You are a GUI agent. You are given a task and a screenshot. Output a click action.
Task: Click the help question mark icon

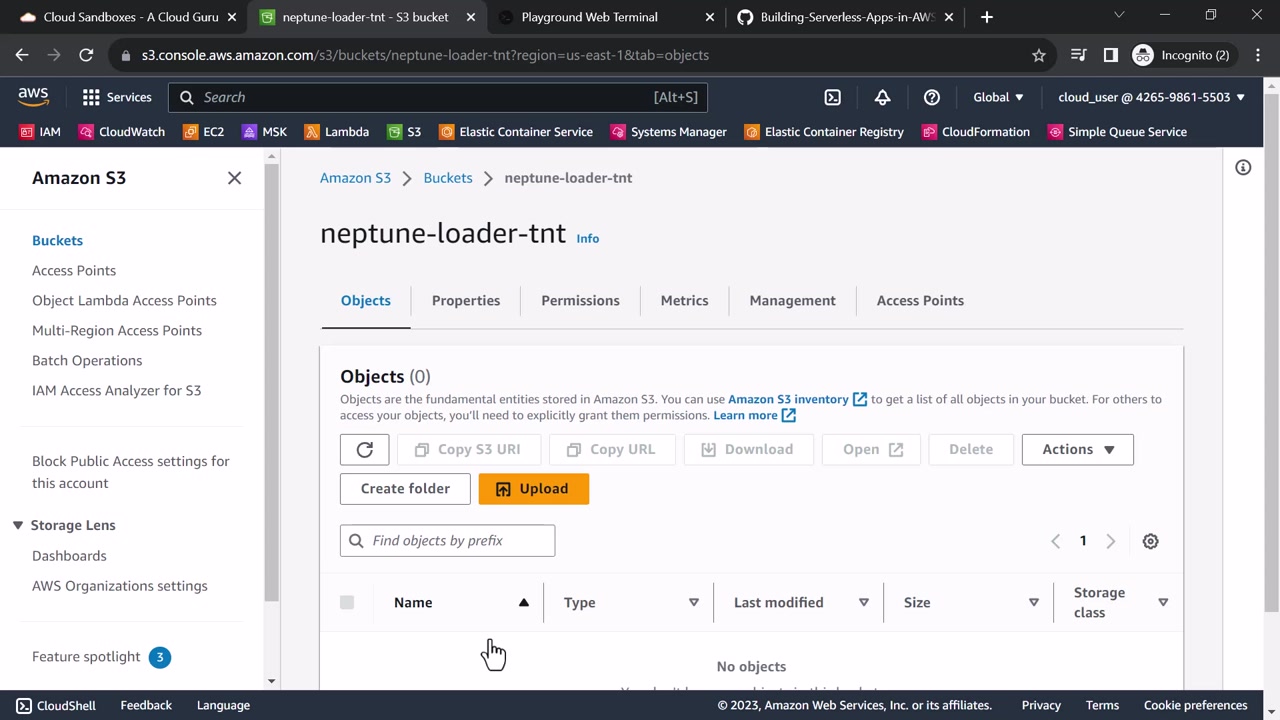pos(931,97)
